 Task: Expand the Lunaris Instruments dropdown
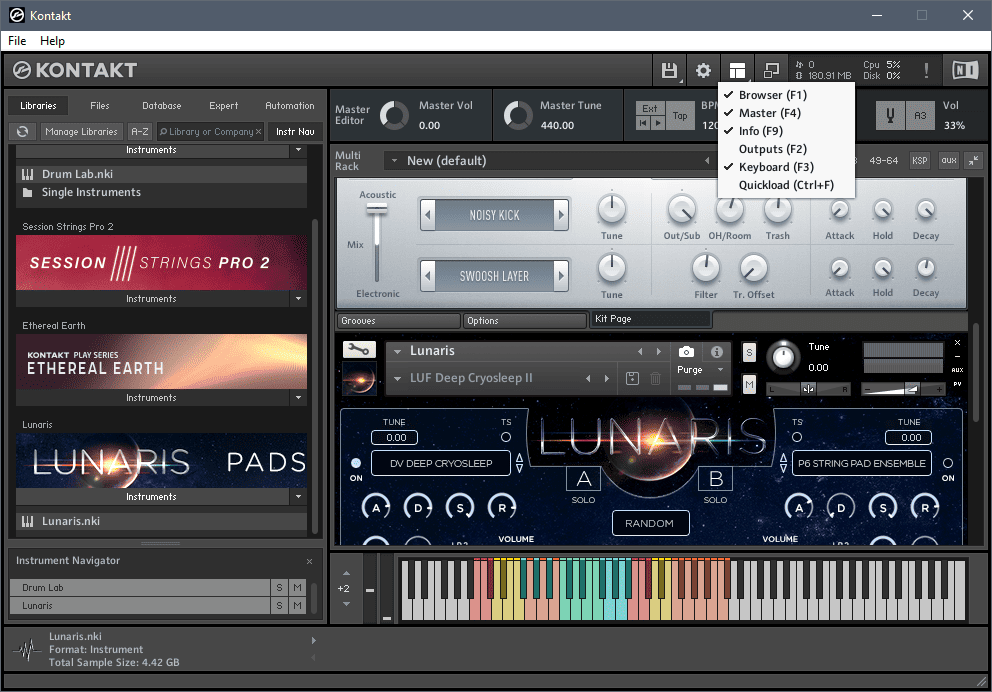click(297, 497)
